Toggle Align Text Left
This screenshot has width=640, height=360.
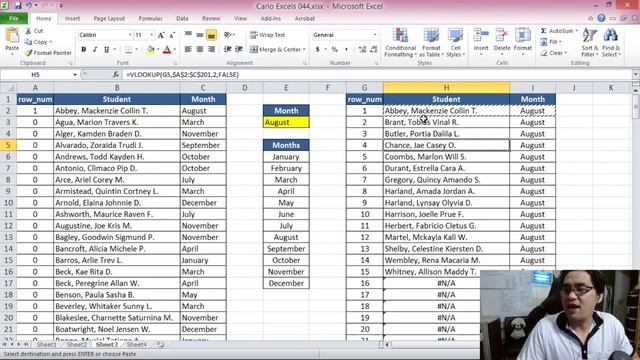tap(188, 49)
